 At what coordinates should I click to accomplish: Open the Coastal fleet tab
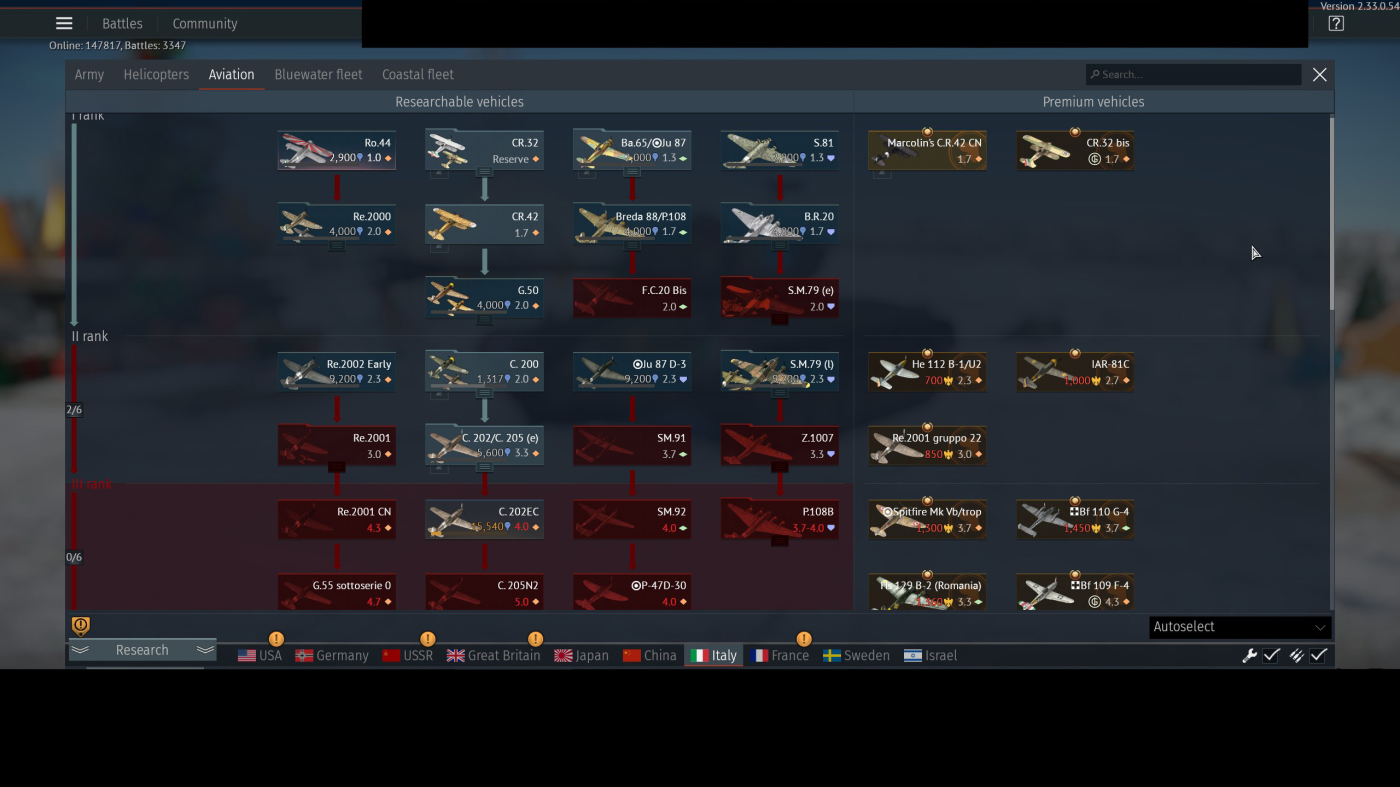[x=418, y=75]
